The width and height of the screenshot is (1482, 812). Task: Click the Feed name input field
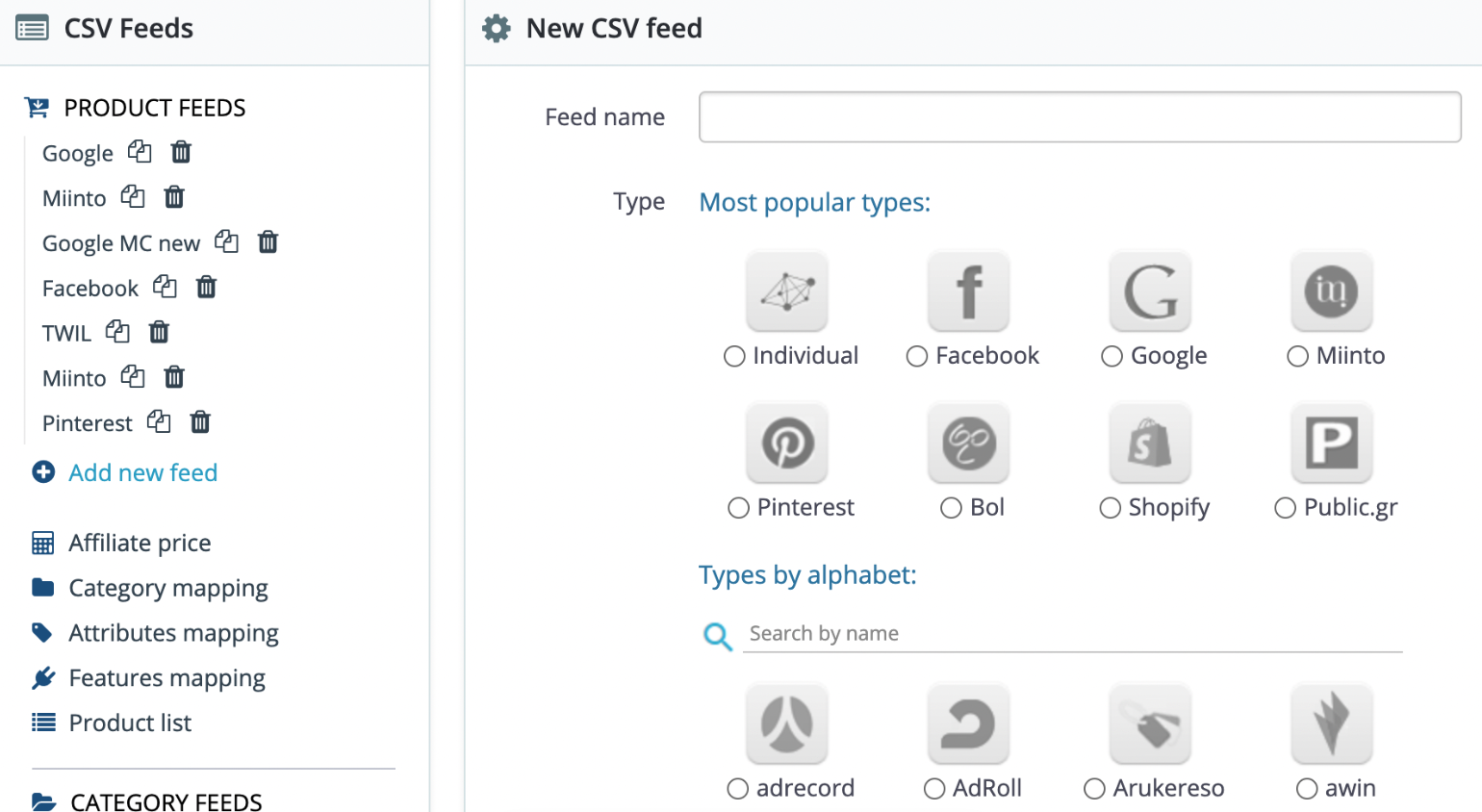click(x=1080, y=117)
